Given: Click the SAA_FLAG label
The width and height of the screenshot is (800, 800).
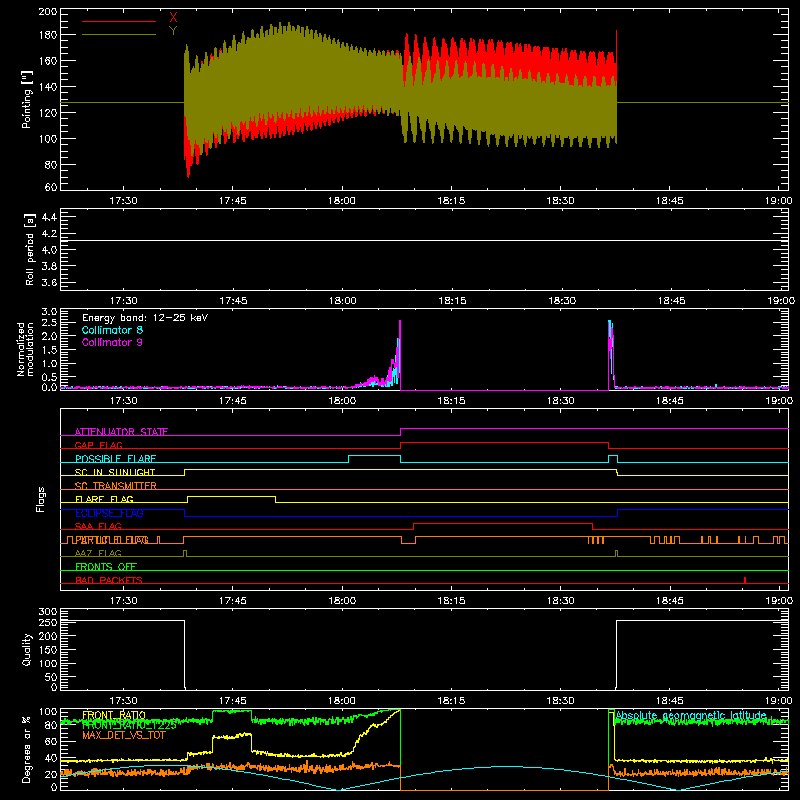Looking at the screenshot, I should 98,526.
